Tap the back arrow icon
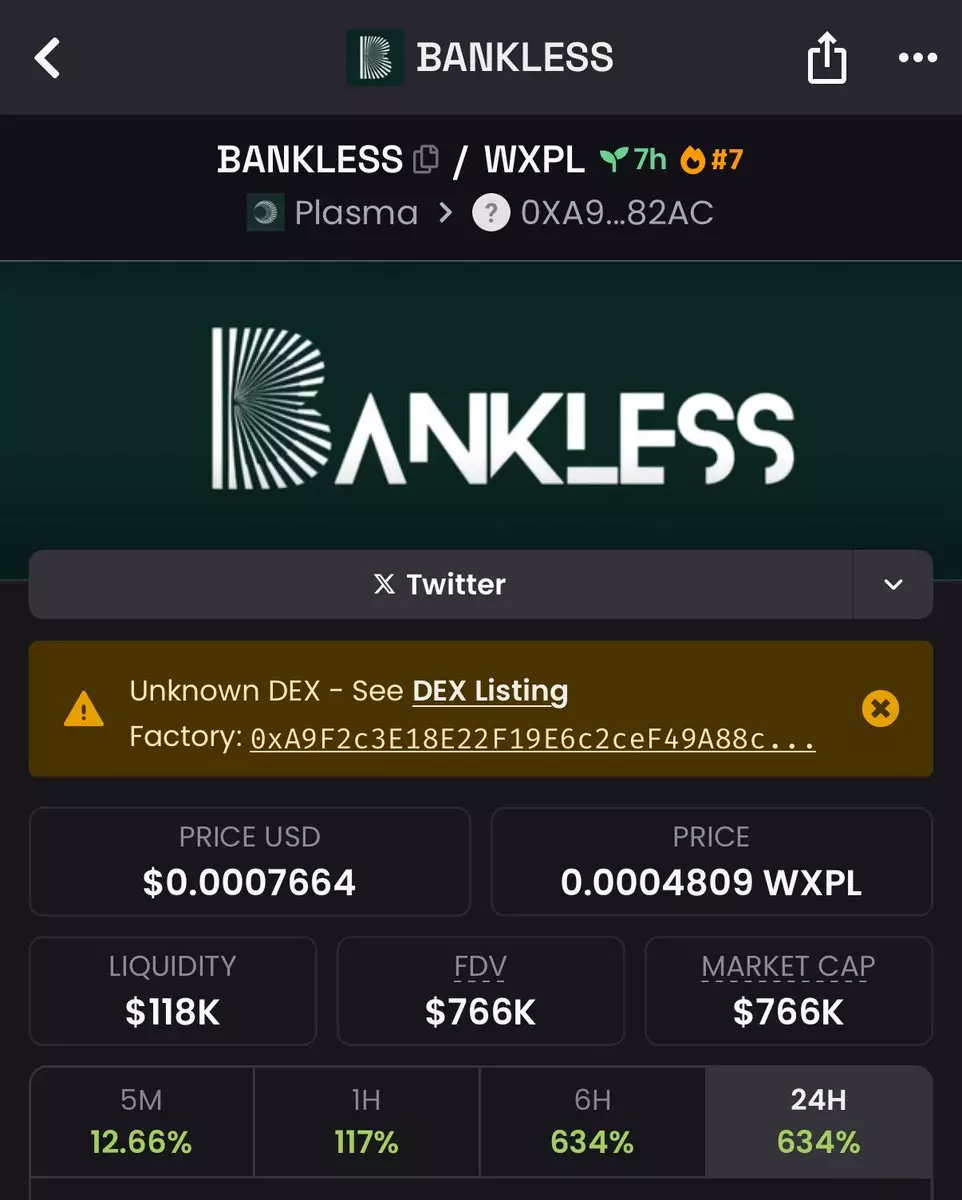This screenshot has width=962, height=1200. tap(48, 58)
